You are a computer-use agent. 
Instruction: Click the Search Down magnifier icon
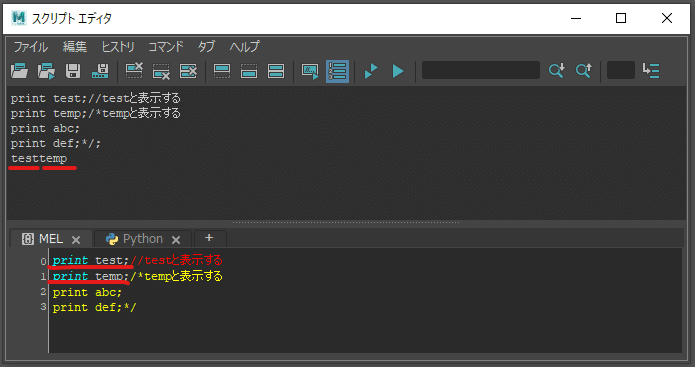556,71
